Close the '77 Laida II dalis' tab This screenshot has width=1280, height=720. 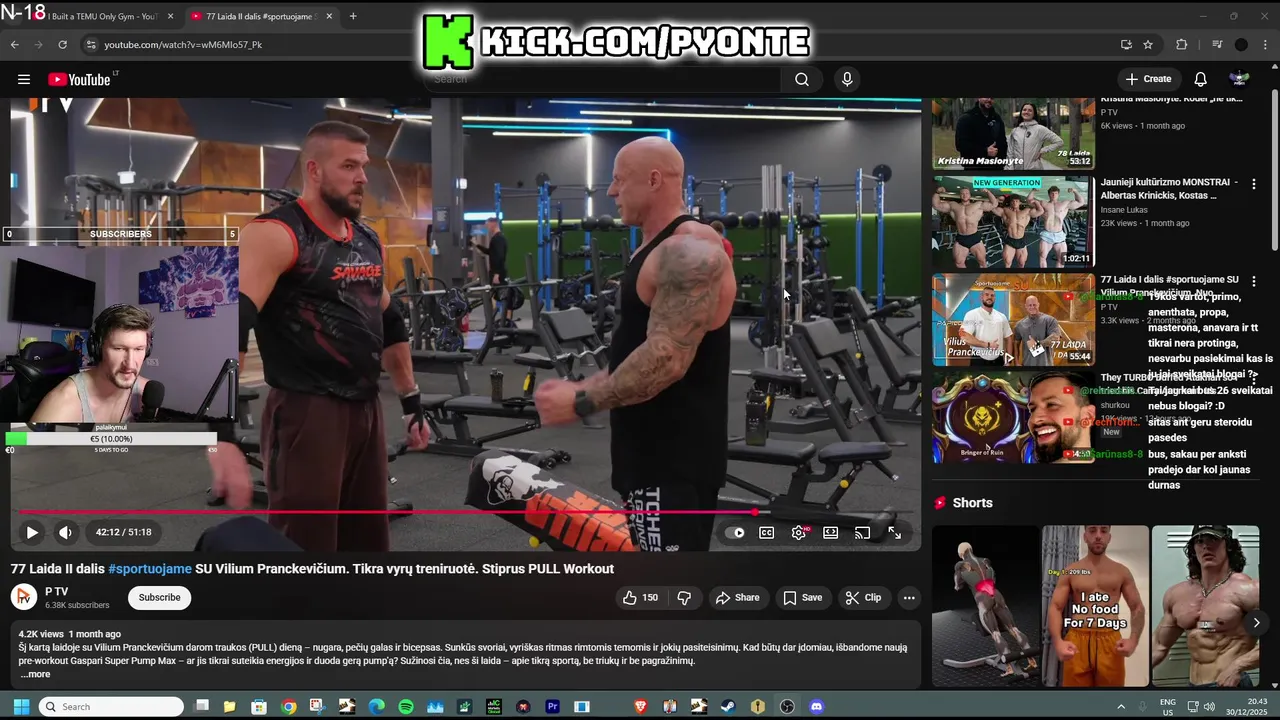329,16
